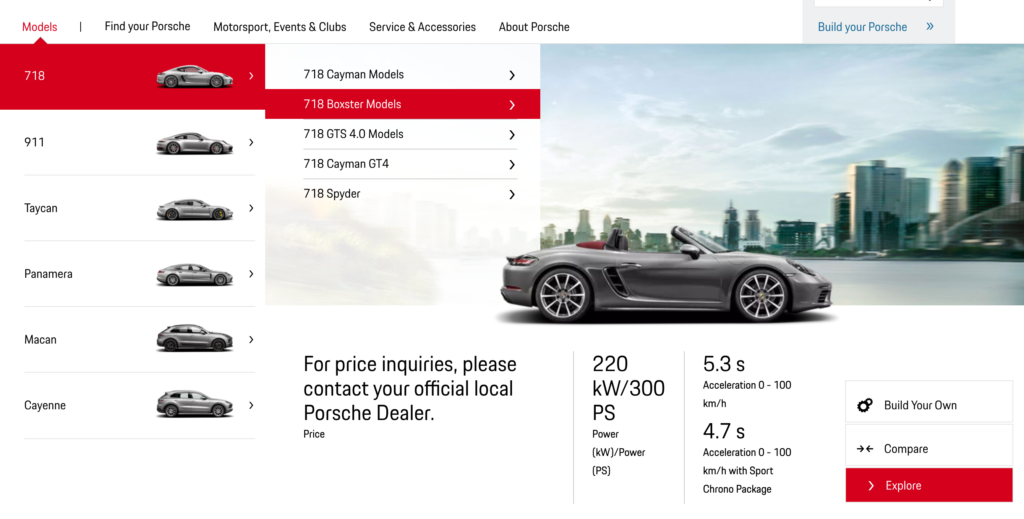This screenshot has height=519, width=1024.
Task: Click the search field above Build your Porsche
Action: [x=878, y=3]
